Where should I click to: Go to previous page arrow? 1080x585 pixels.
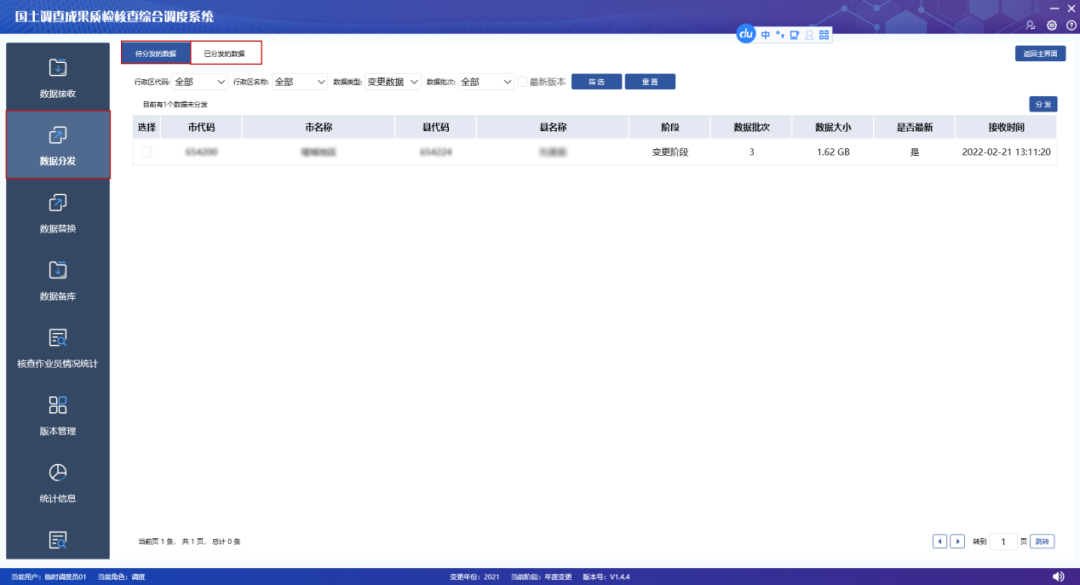click(939, 542)
